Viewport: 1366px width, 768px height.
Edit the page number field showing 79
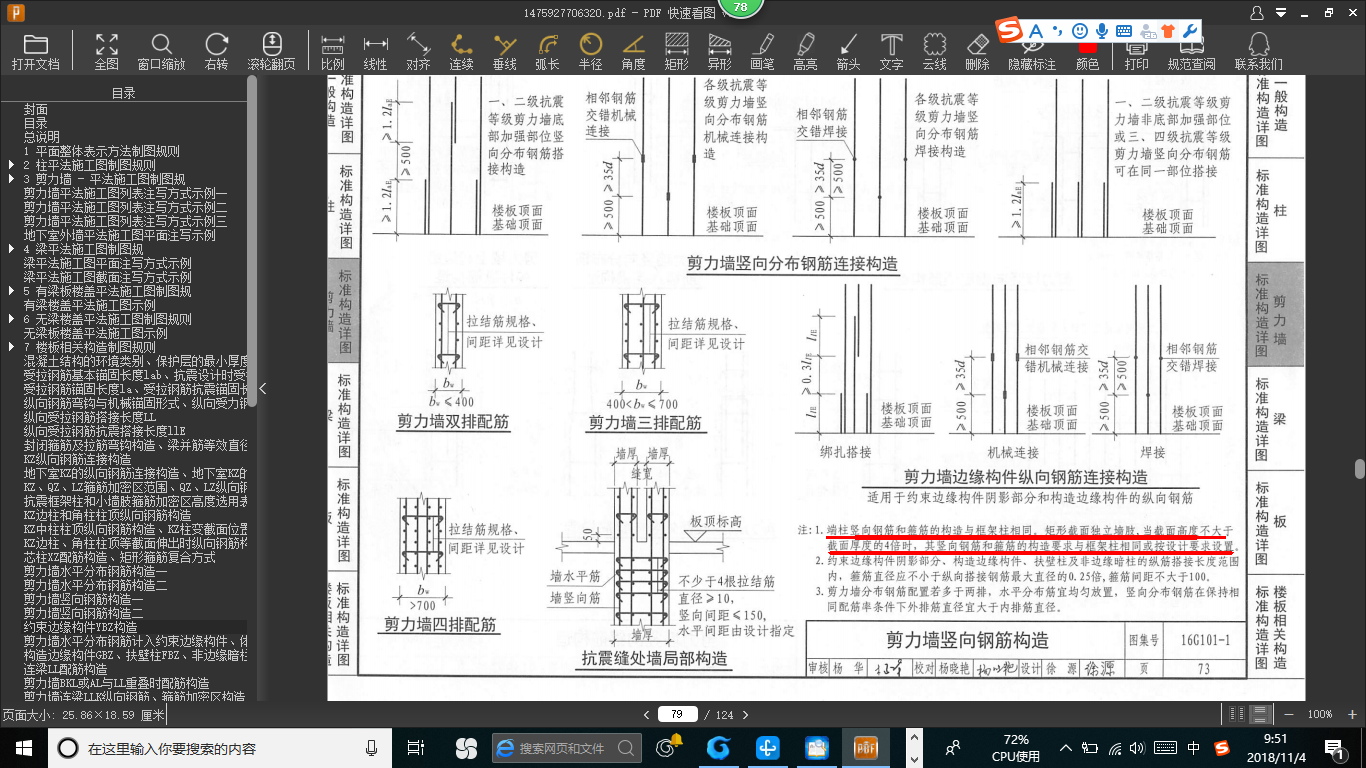pos(678,714)
